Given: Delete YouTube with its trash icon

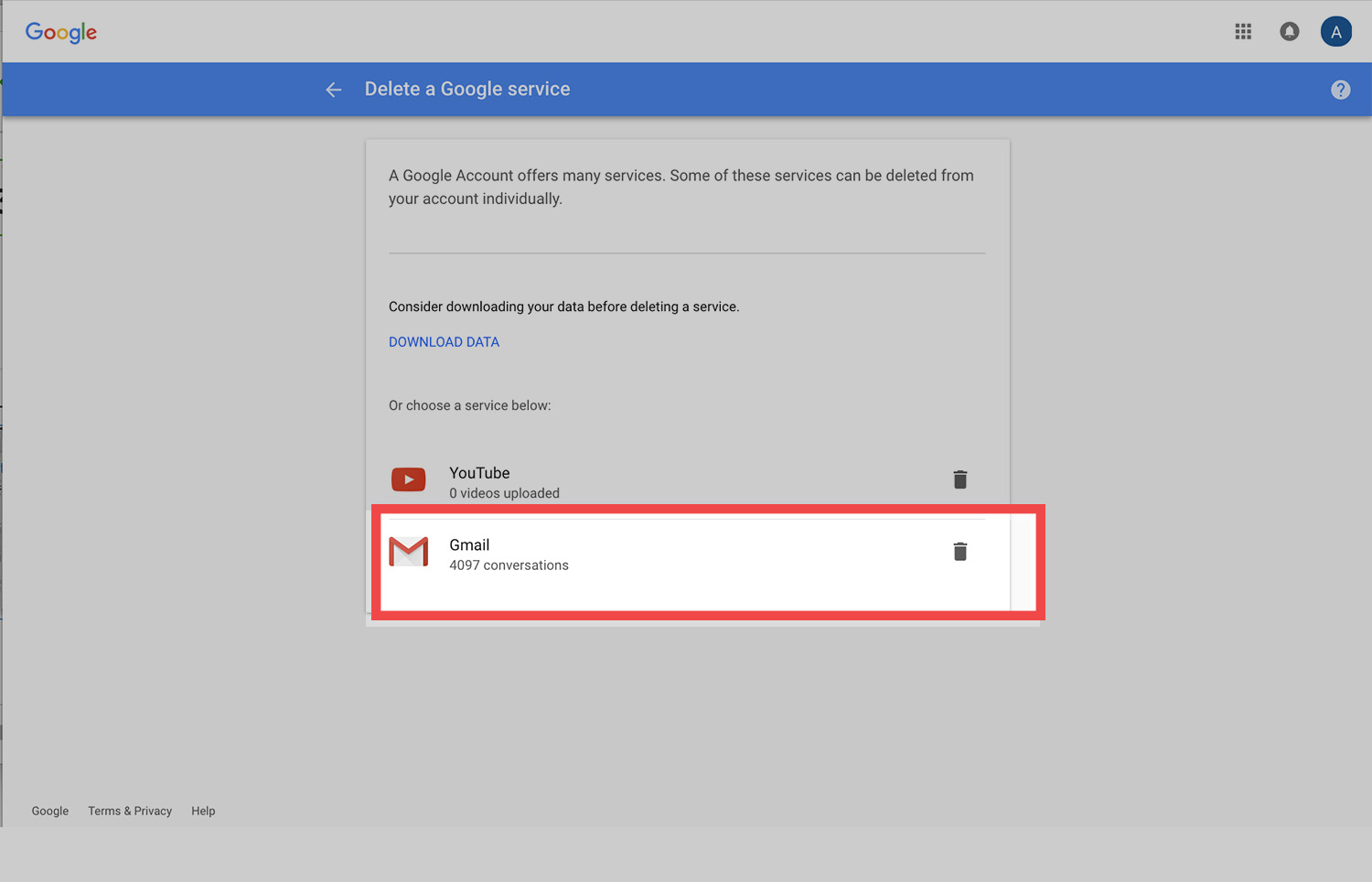Looking at the screenshot, I should [x=960, y=479].
